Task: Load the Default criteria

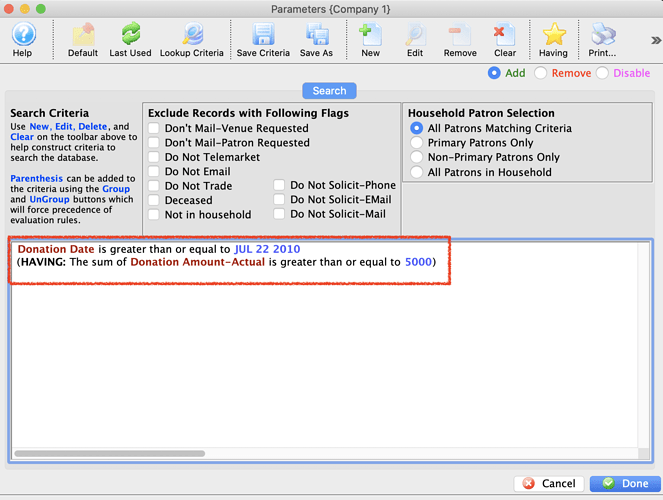Action: coord(83,40)
